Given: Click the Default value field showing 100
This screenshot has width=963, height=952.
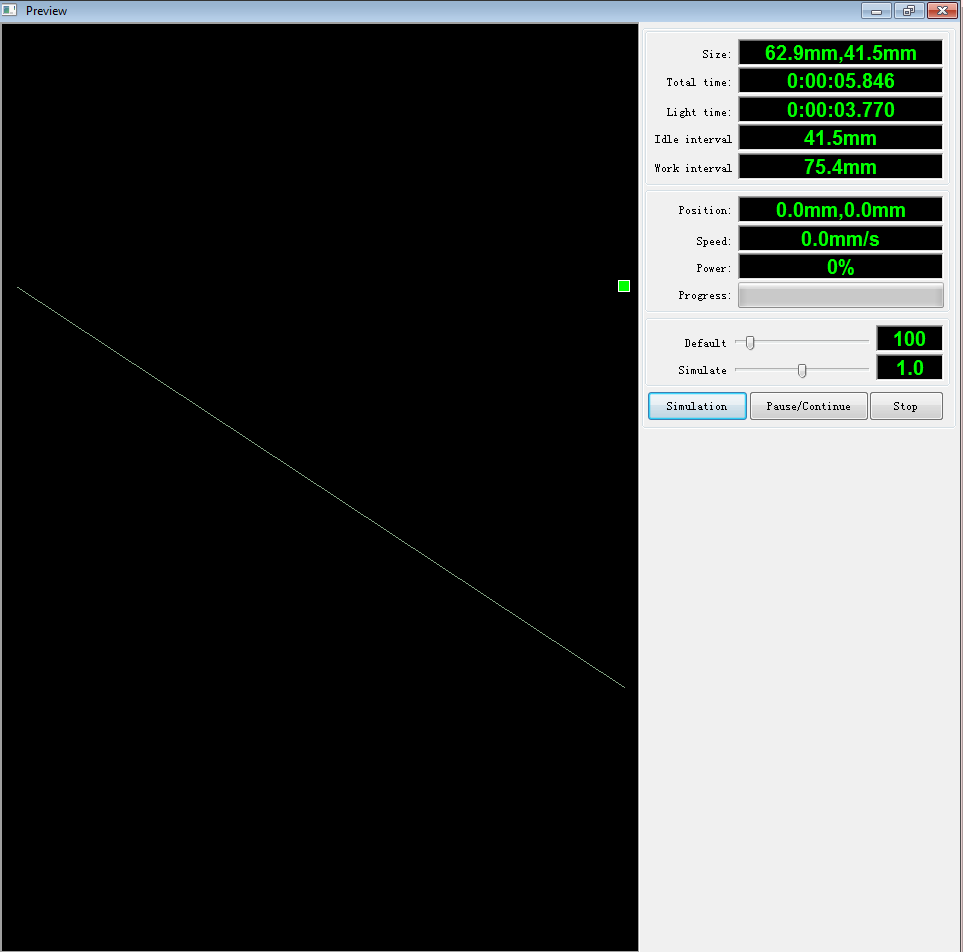Looking at the screenshot, I should tap(909, 339).
